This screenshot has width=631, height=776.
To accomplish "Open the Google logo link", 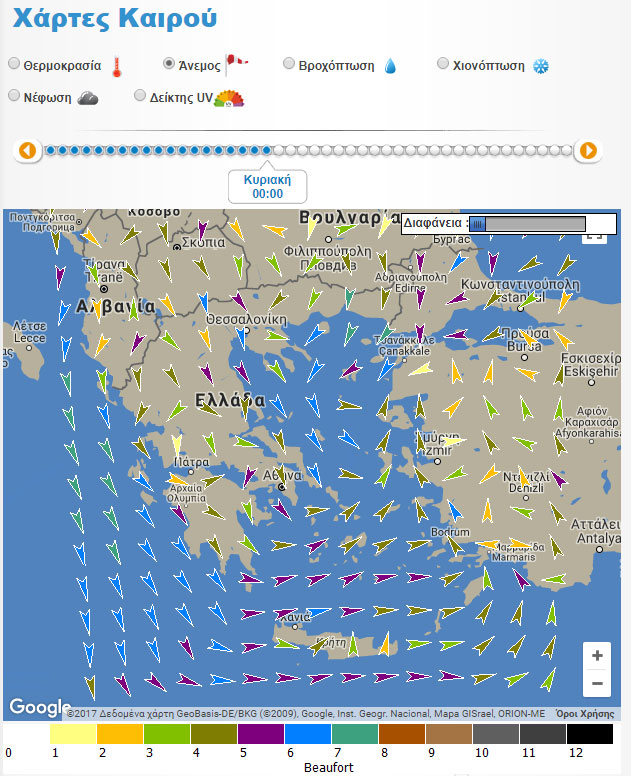I will 40,707.
